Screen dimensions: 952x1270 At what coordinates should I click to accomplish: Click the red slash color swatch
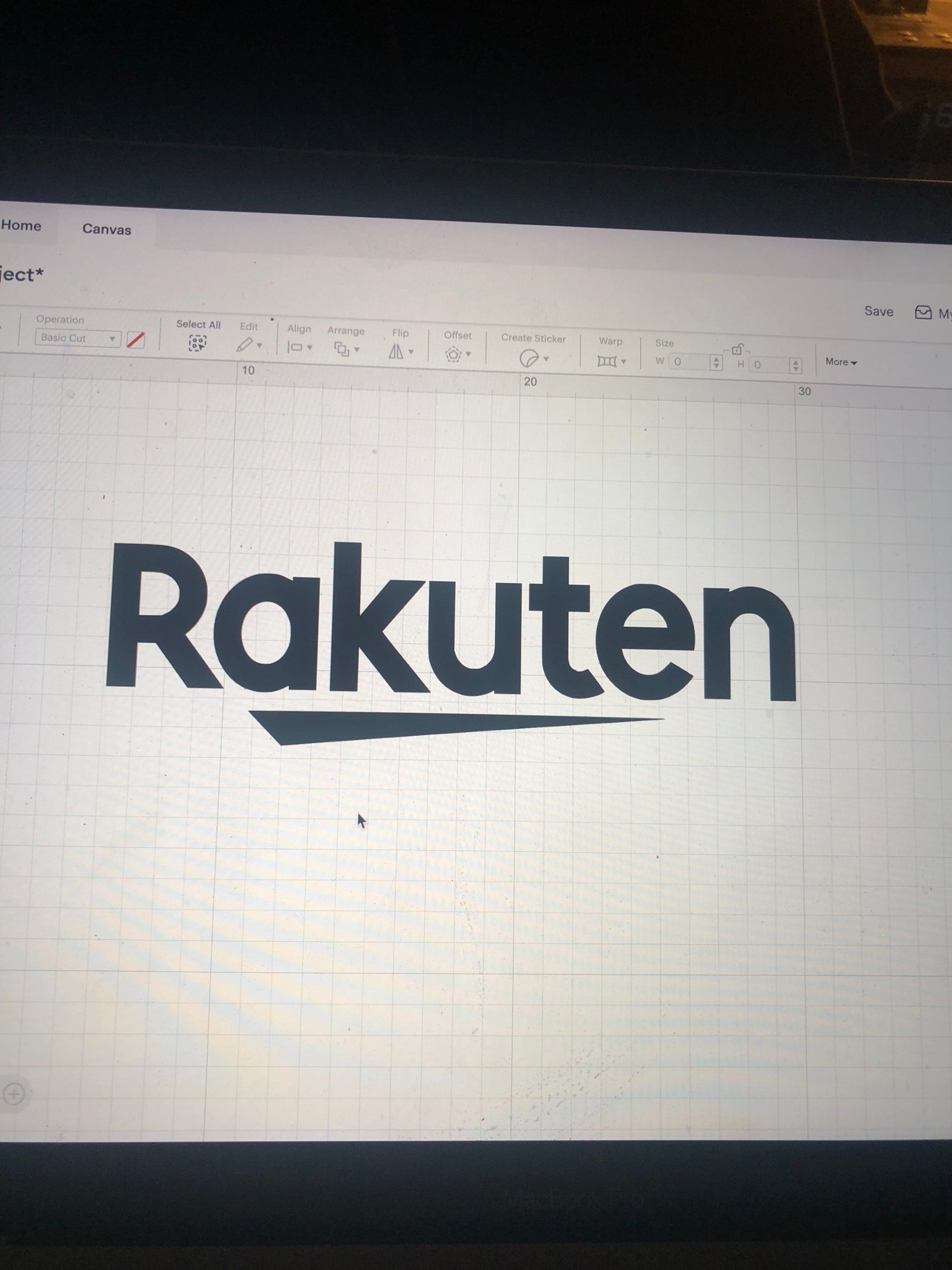(x=136, y=340)
